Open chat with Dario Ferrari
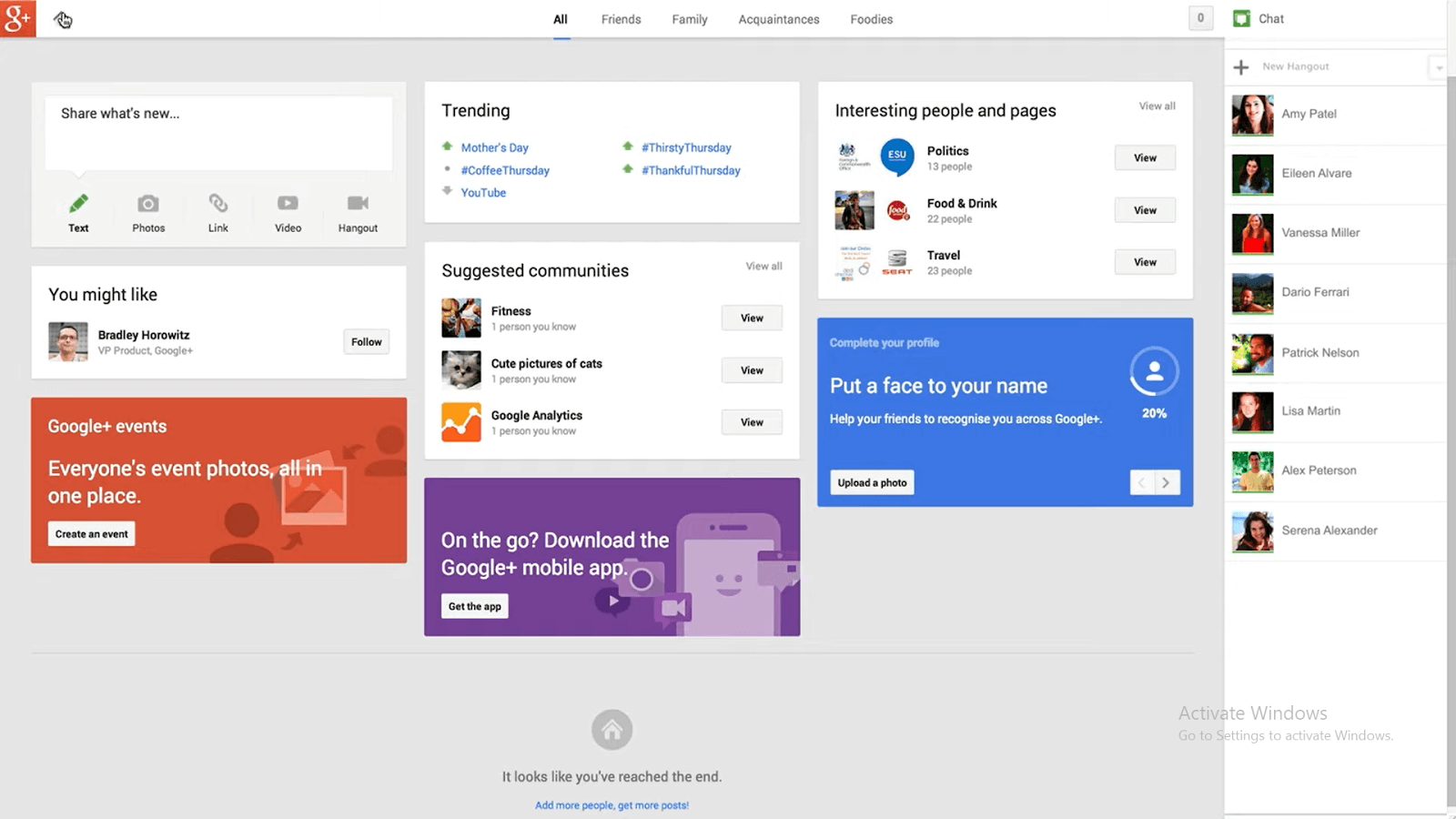 pyautogui.click(x=1335, y=293)
